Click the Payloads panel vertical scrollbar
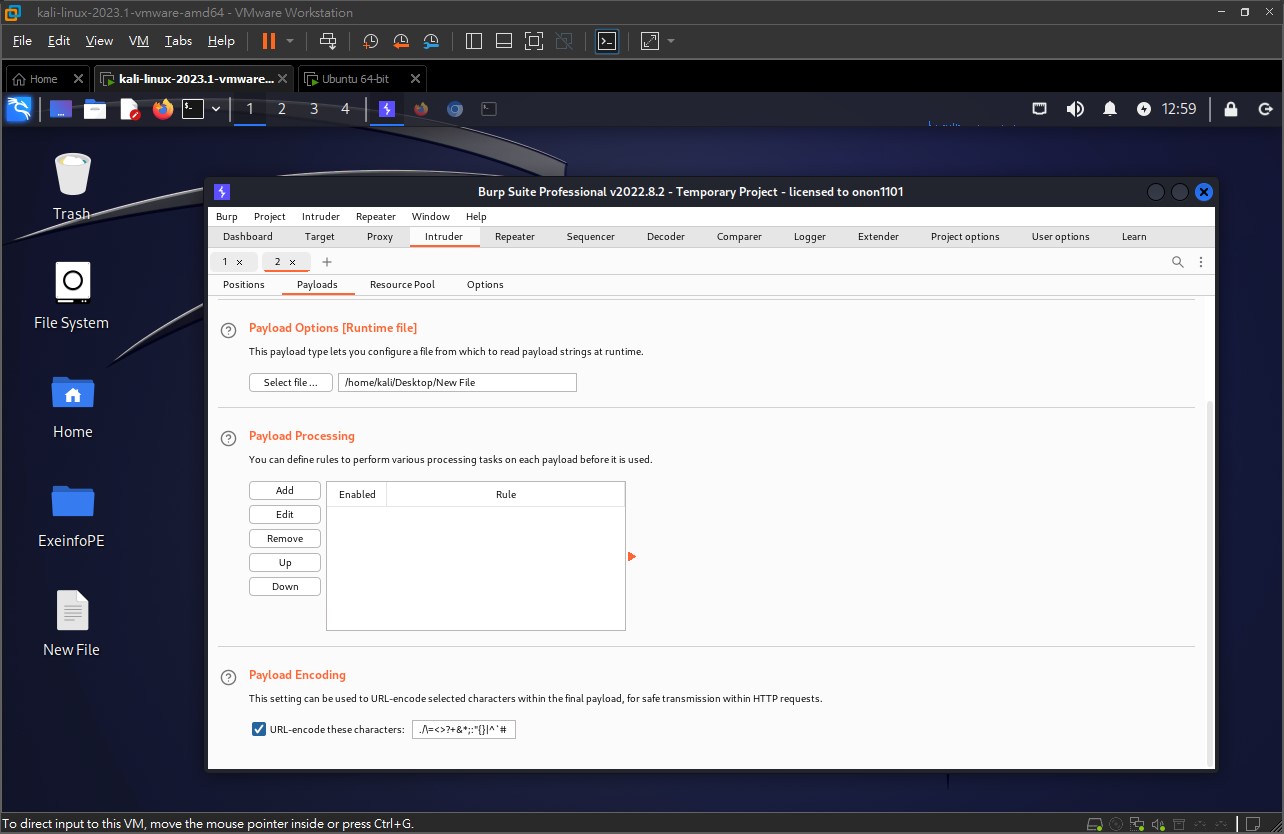This screenshot has height=834, width=1284. click(1209, 580)
